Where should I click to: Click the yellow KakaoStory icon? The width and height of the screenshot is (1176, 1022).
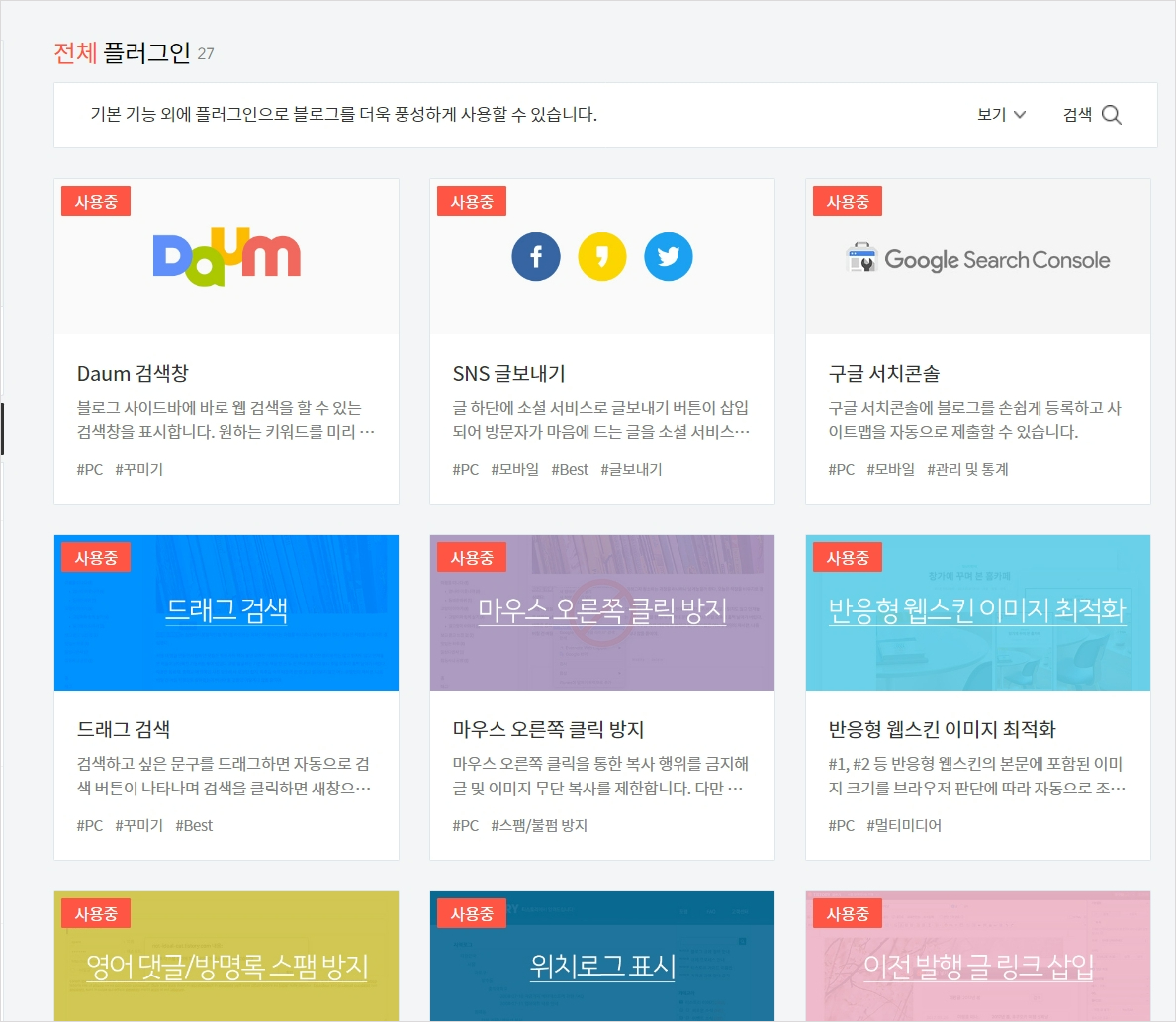(x=602, y=256)
